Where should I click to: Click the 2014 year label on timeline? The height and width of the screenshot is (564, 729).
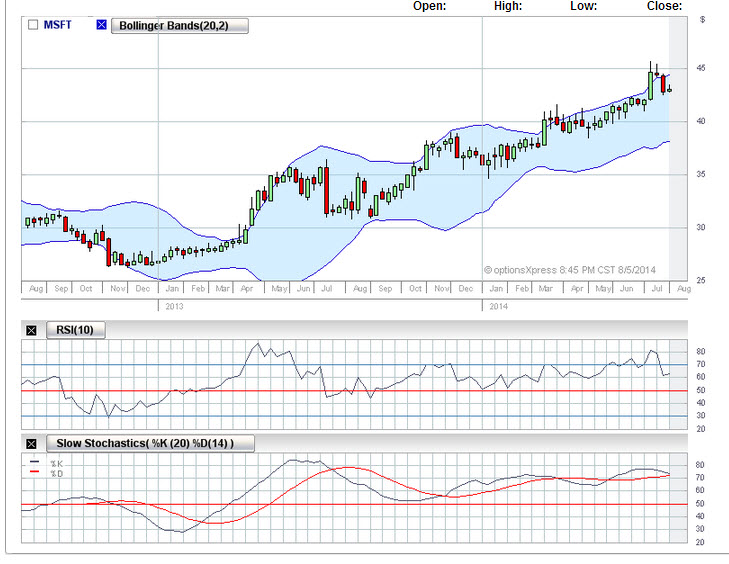tap(498, 306)
